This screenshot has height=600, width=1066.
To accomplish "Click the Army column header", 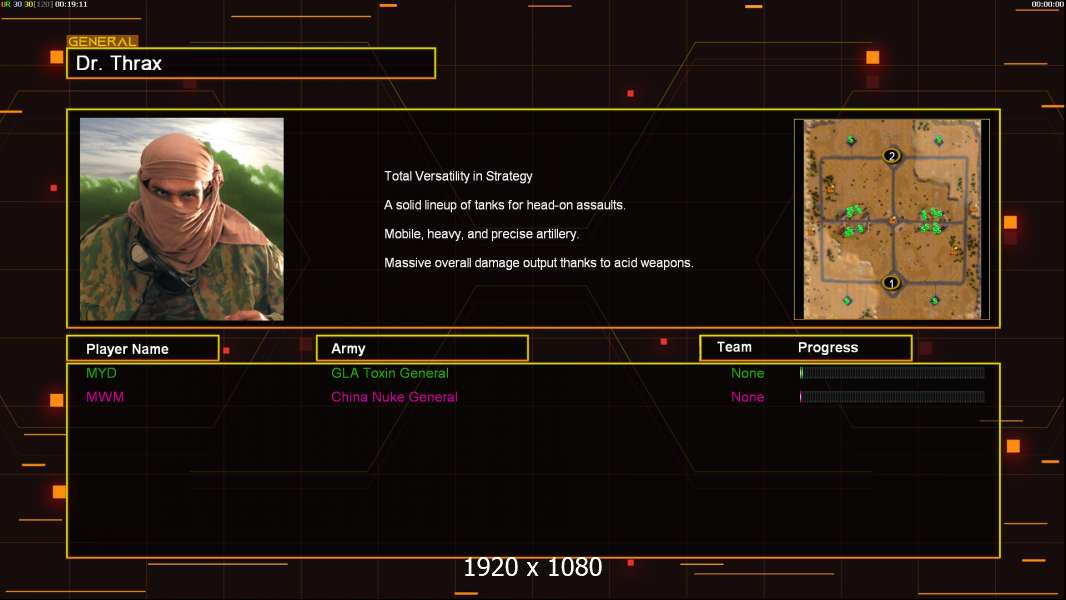I will coord(422,349).
